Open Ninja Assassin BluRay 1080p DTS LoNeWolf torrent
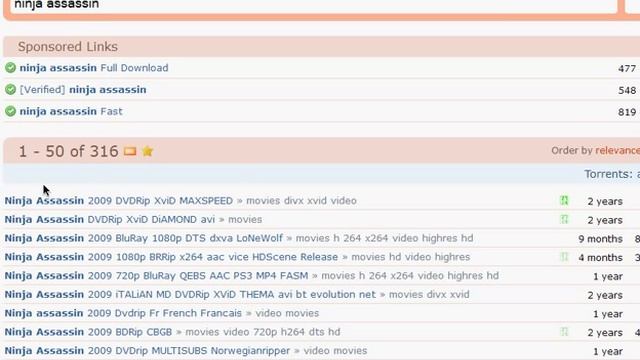Image resolution: width=640 pixels, height=360 pixels. [144, 238]
